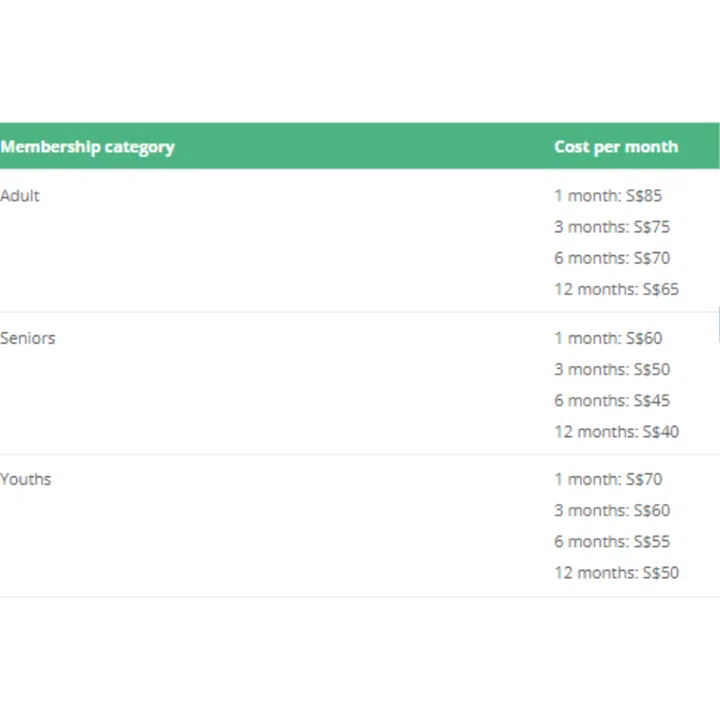The height and width of the screenshot is (720, 720).
Task: Click the Membership category column header
Action: [x=87, y=147]
